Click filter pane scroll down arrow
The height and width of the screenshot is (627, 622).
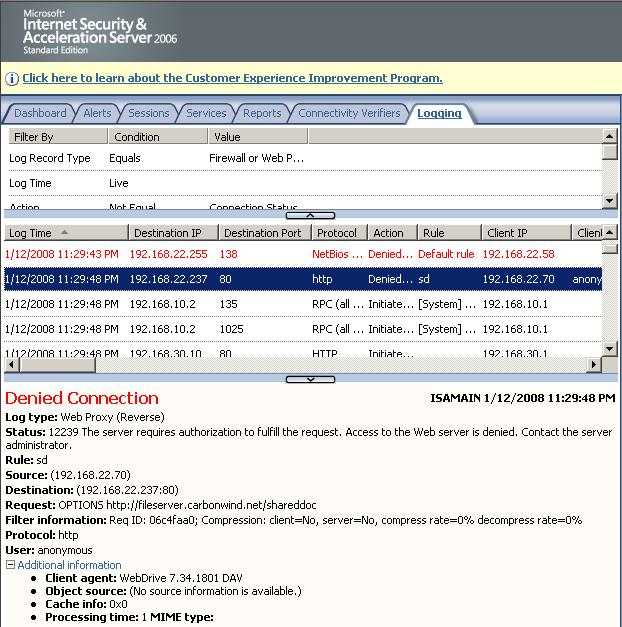pyautogui.click(x=610, y=200)
